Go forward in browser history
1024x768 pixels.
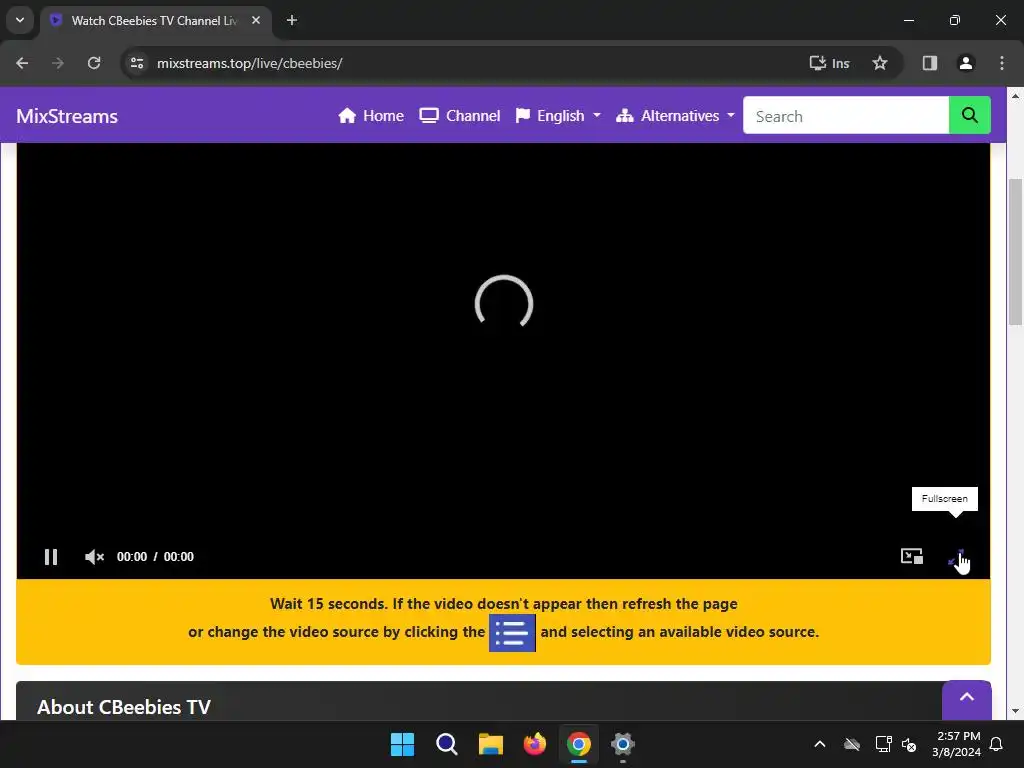58,63
